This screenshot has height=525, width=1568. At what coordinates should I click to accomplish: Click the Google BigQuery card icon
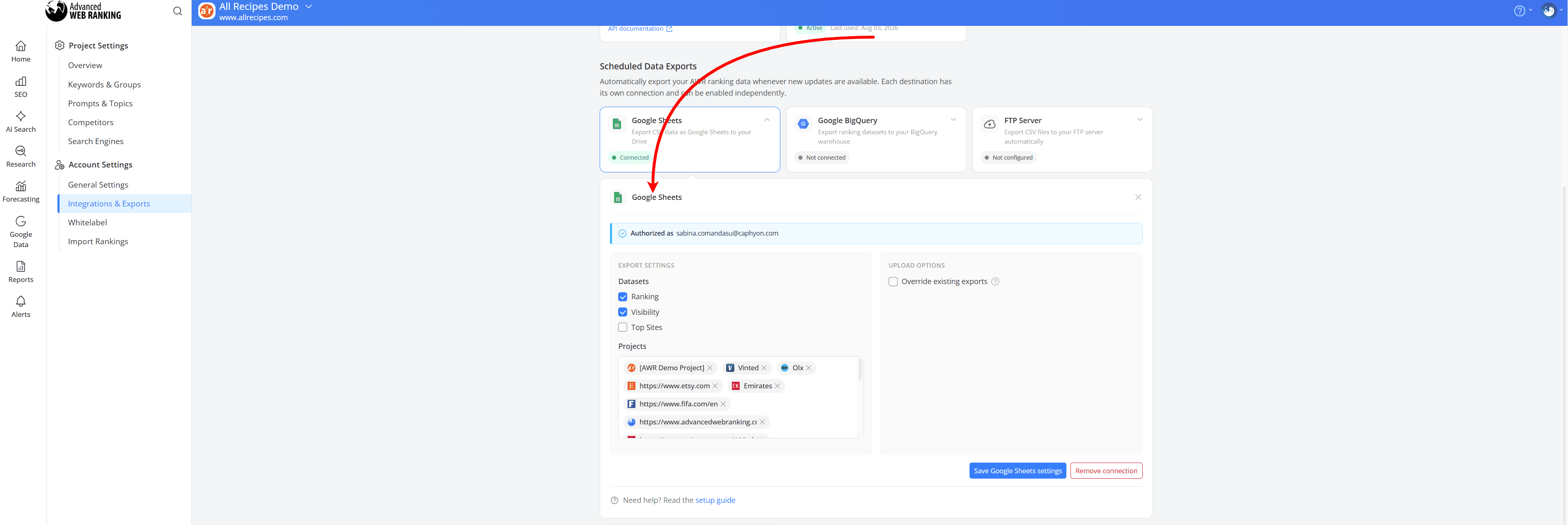click(x=803, y=124)
